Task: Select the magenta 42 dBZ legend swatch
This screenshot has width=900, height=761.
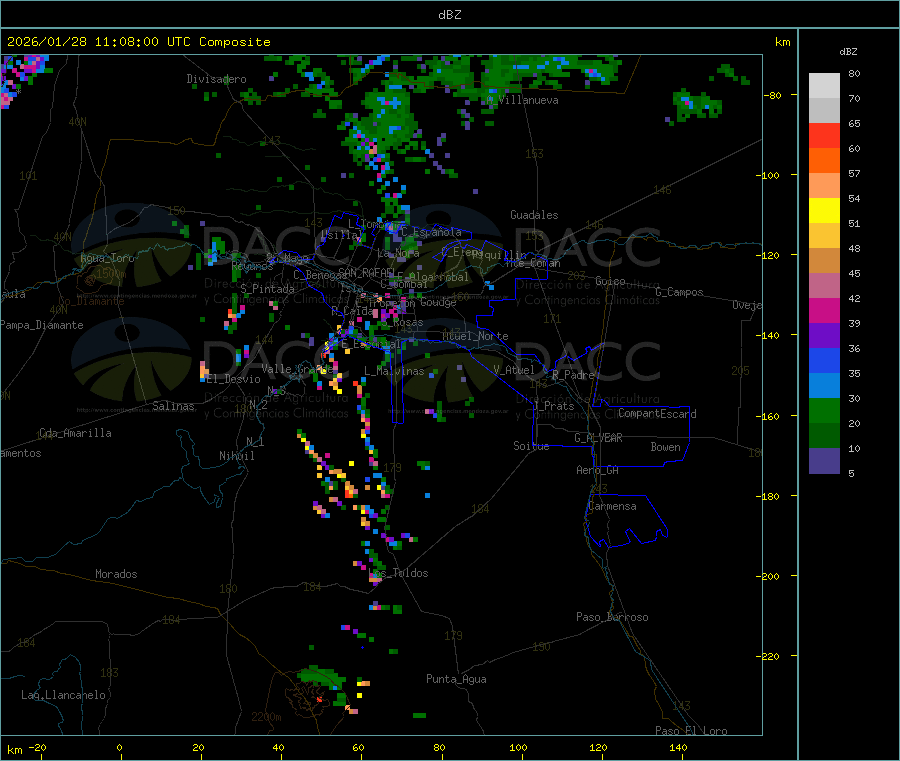Action: tap(824, 310)
